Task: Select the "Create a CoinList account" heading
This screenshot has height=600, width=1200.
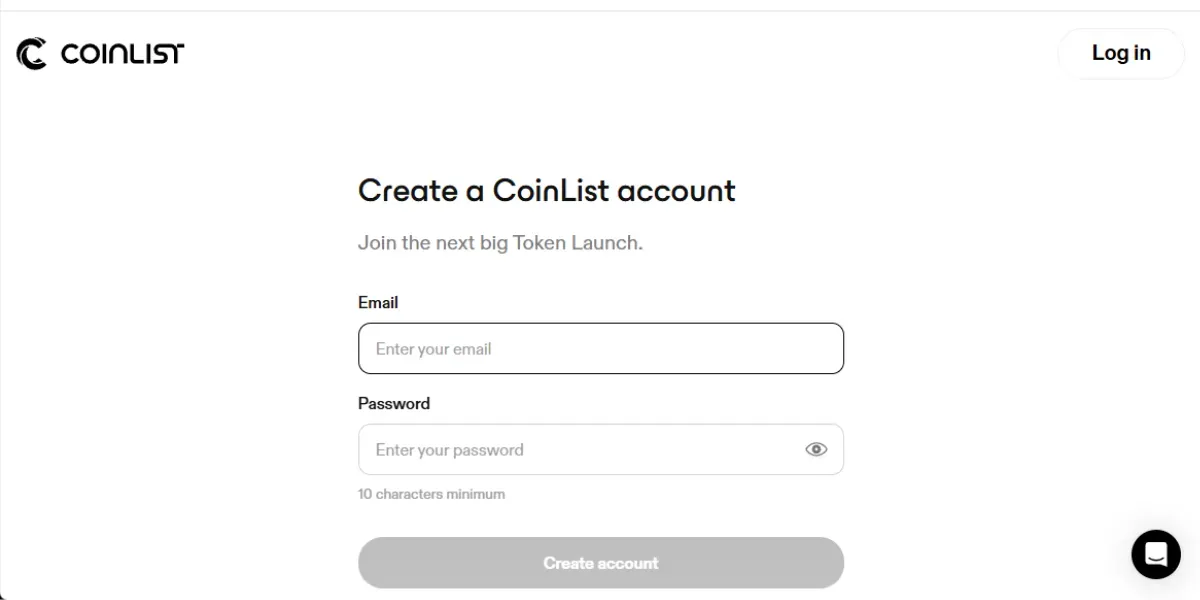Action: [547, 190]
